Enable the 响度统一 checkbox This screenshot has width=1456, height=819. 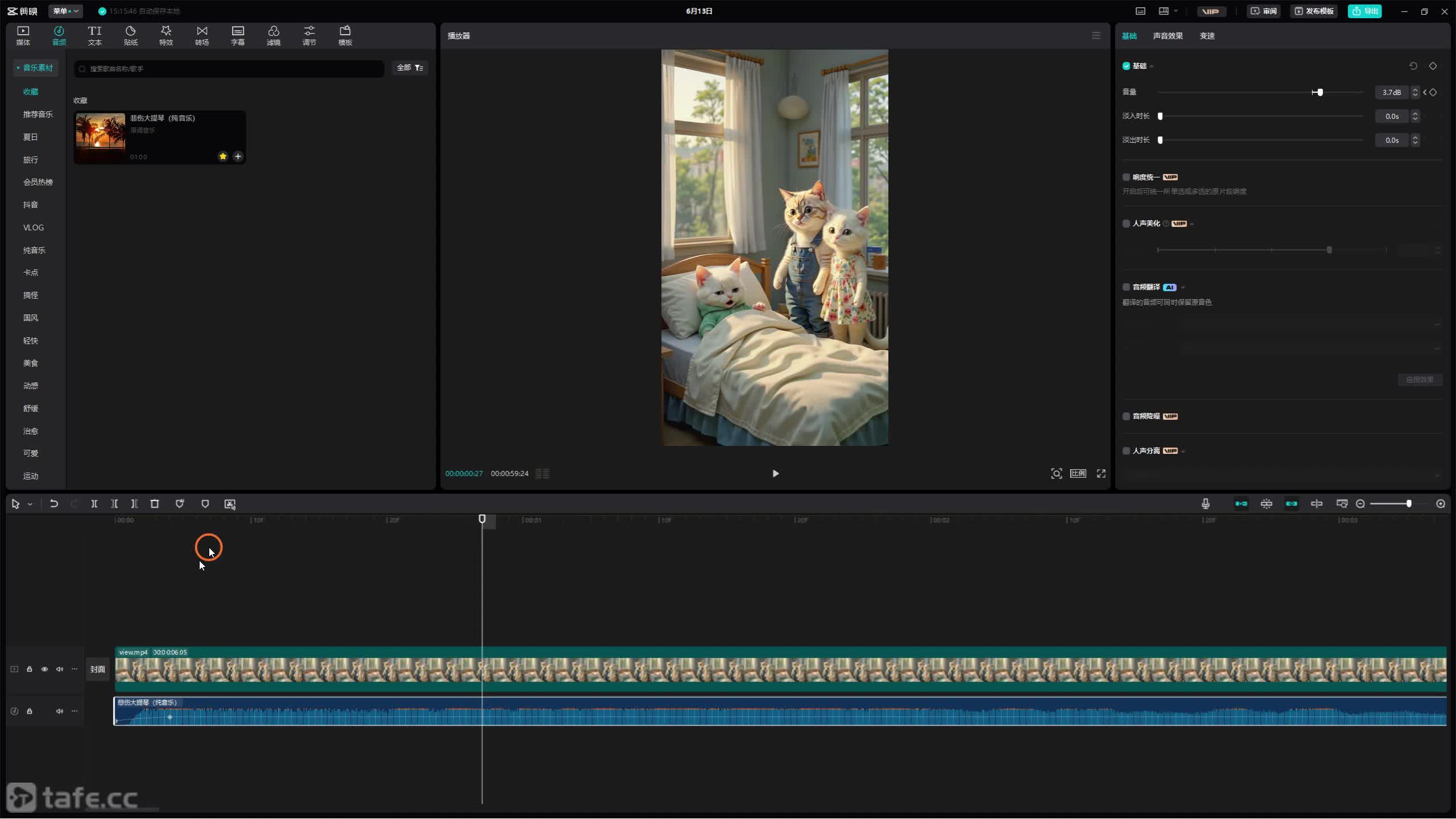pos(1126,177)
